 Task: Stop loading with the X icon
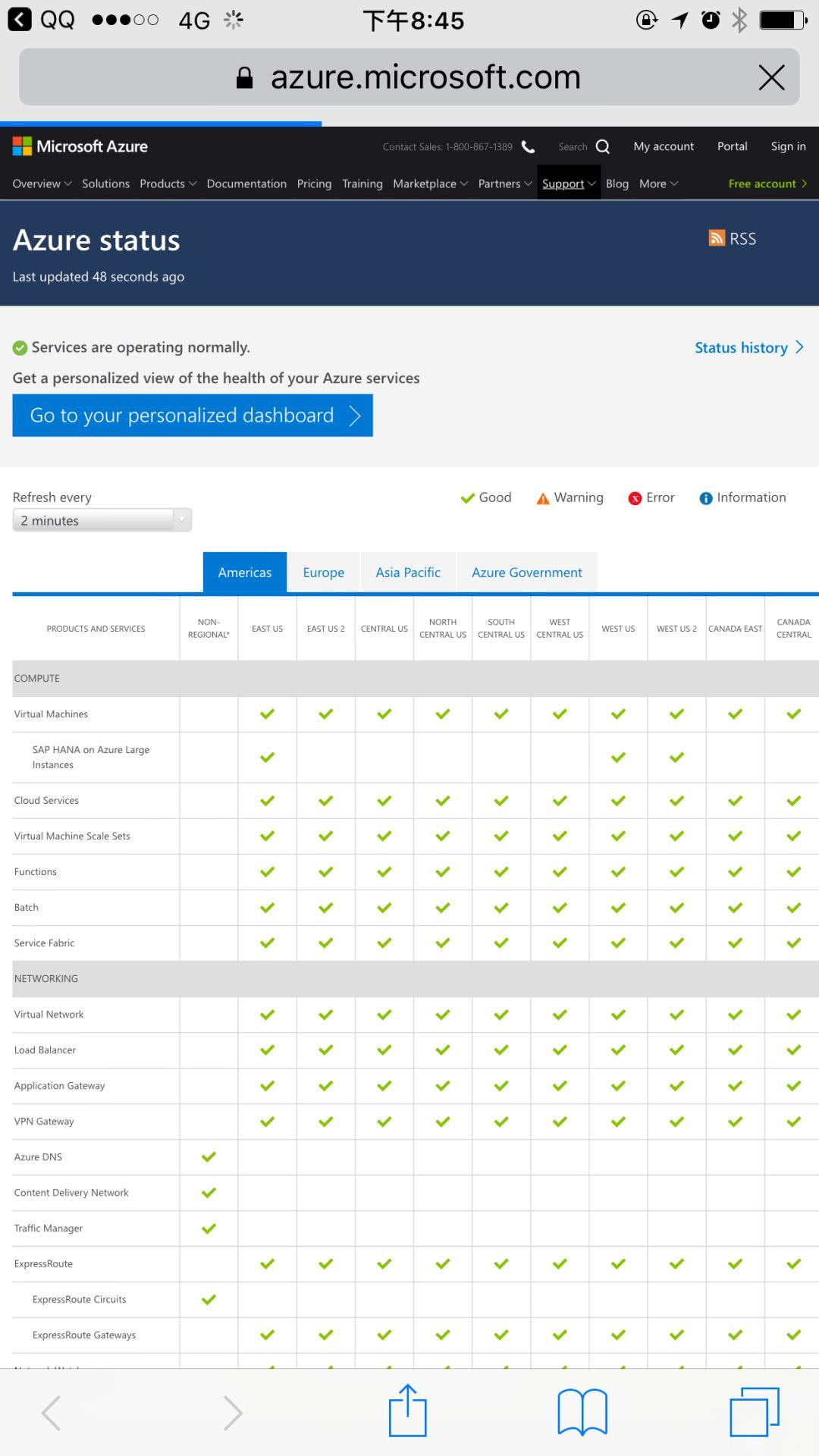(771, 77)
